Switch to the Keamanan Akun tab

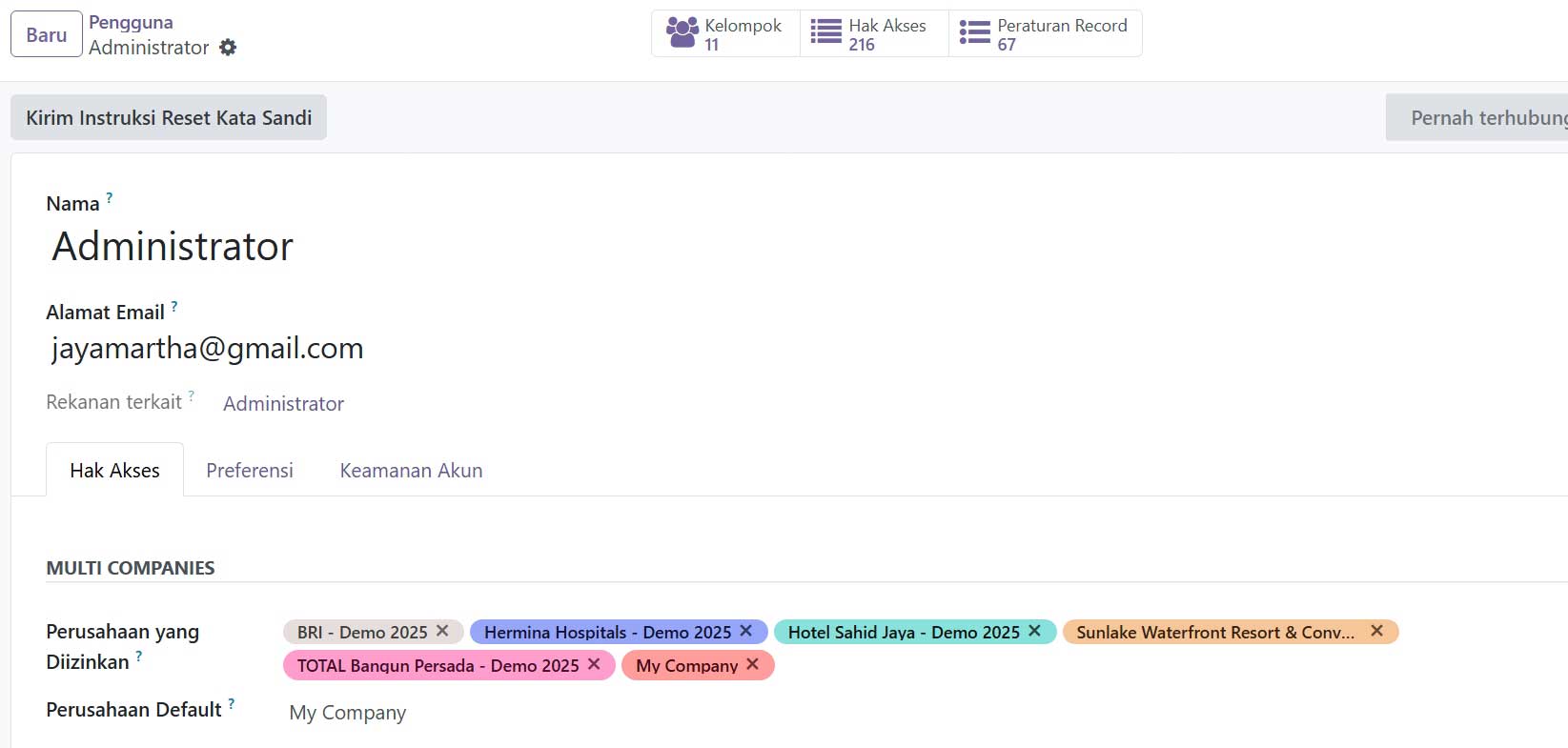click(x=412, y=471)
